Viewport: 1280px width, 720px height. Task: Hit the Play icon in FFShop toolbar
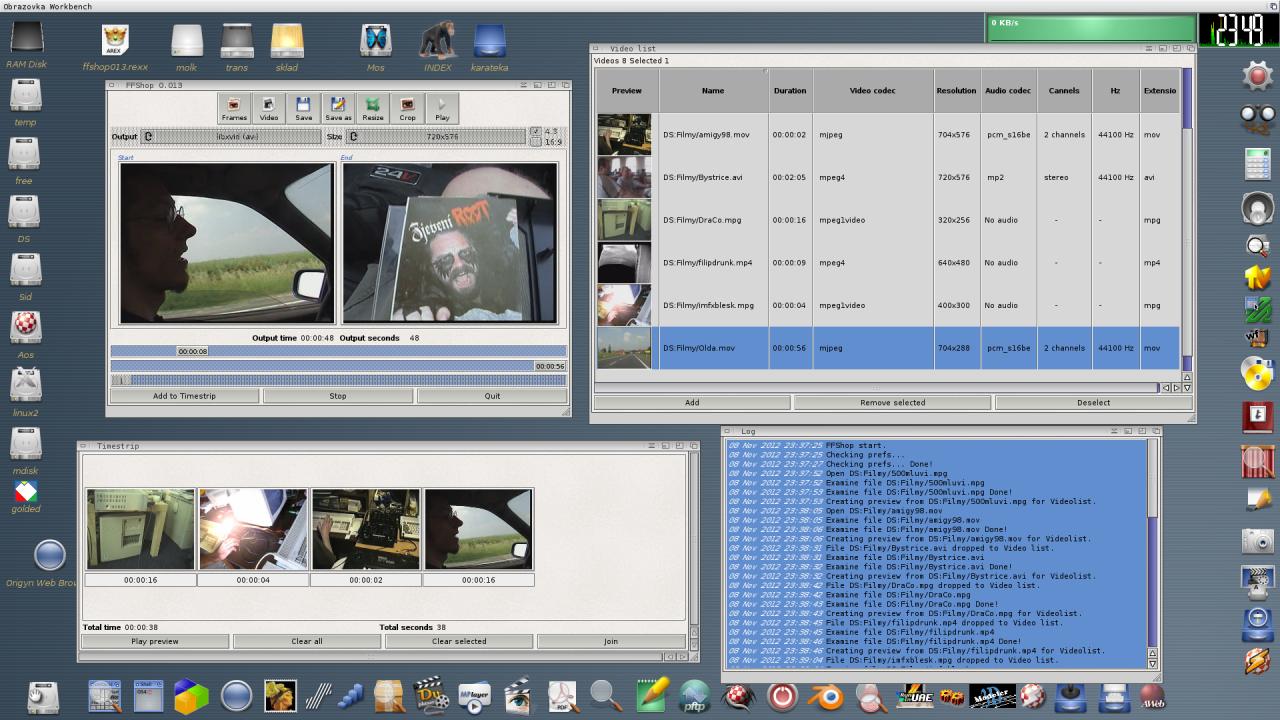coord(442,108)
